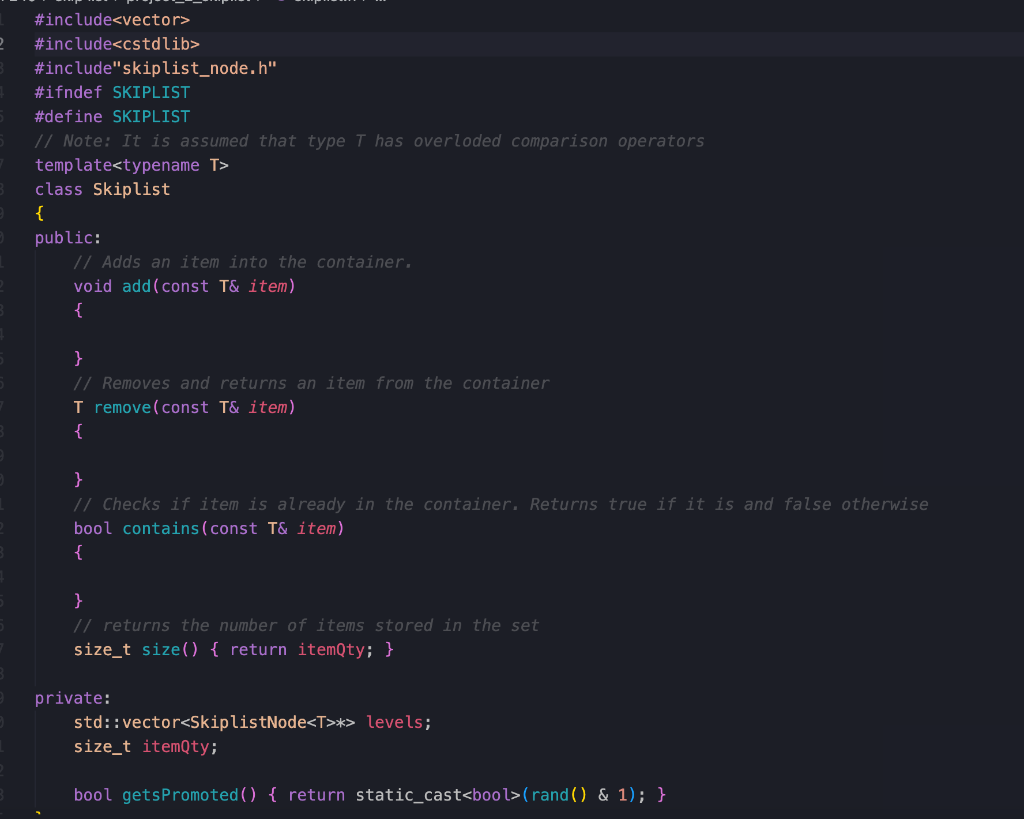Viewport: 1024px width, 819px height.
Task: Click static_cast<bool> in getsPromoted
Action: [x=438, y=795]
